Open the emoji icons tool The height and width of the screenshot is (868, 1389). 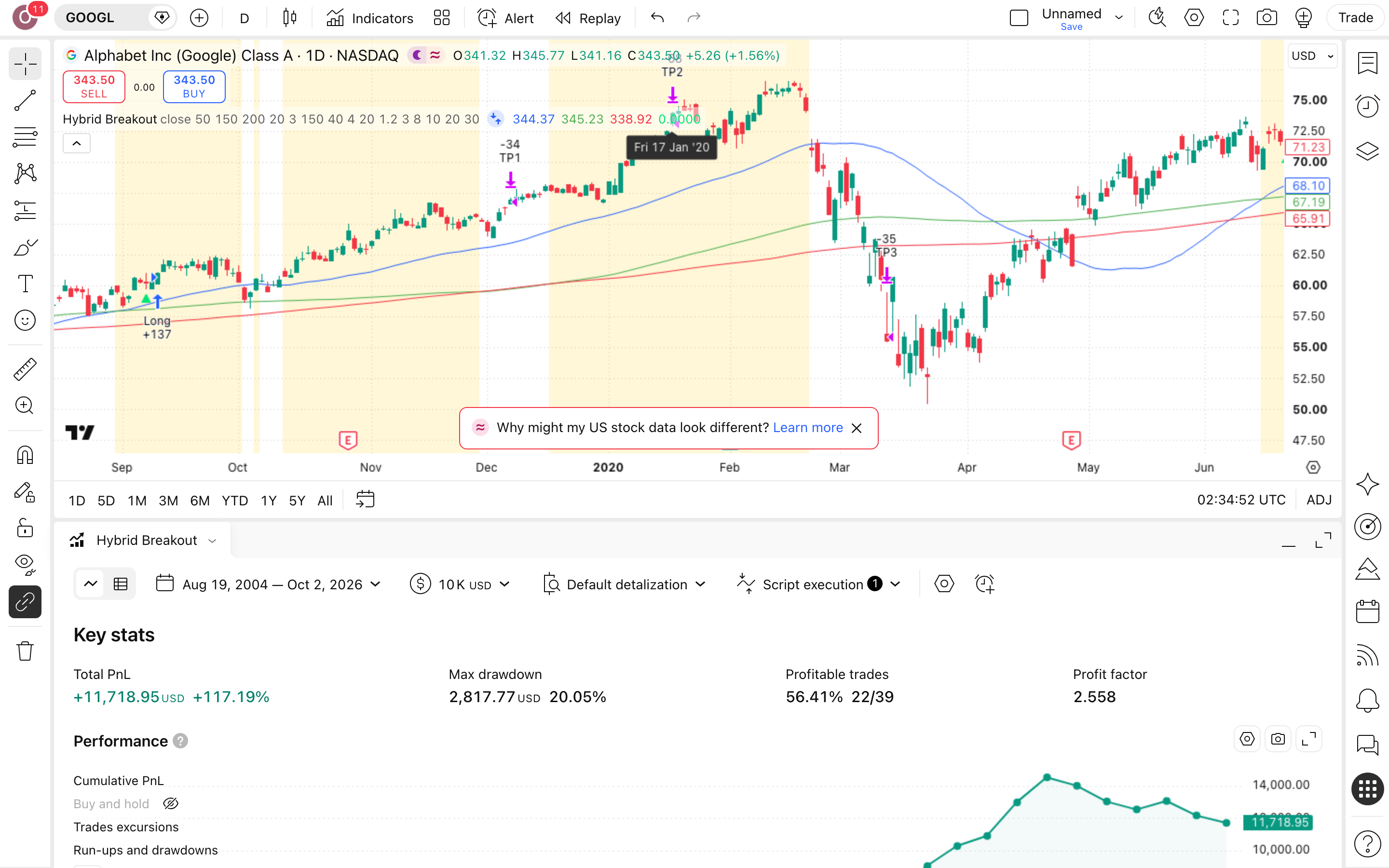coord(25,320)
